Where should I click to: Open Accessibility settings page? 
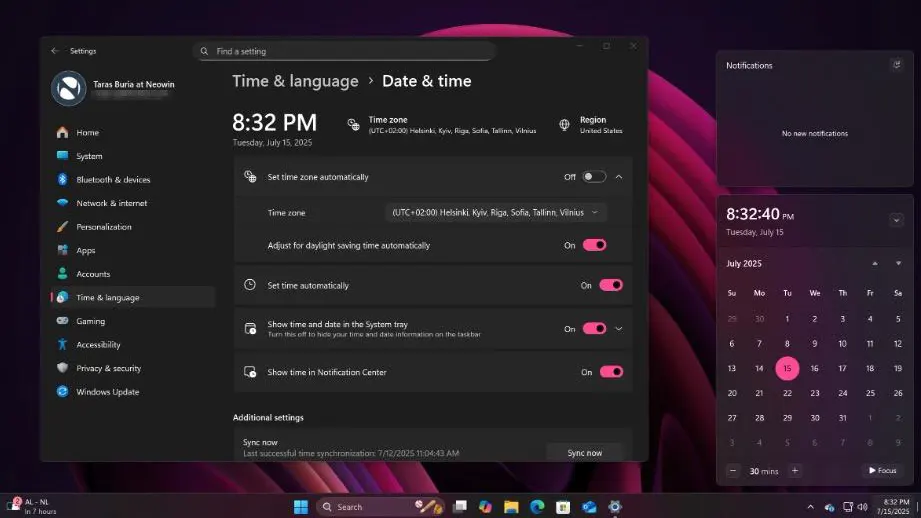tap(133, 344)
